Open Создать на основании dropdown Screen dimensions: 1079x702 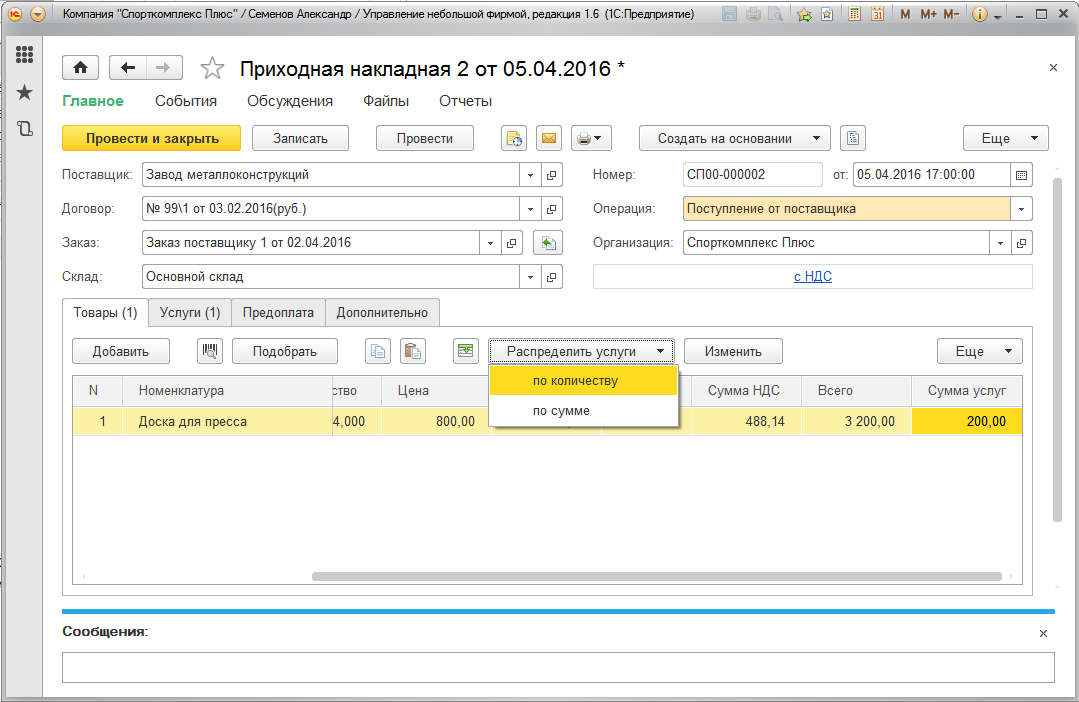(x=734, y=139)
